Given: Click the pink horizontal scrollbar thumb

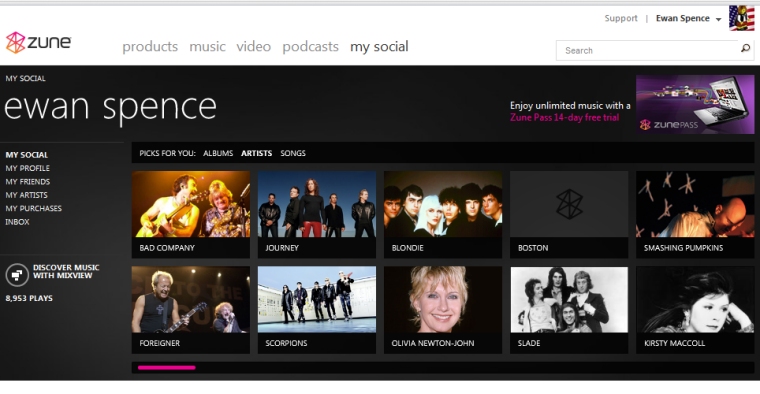Looking at the screenshot, I should click(x=166, y=368).
